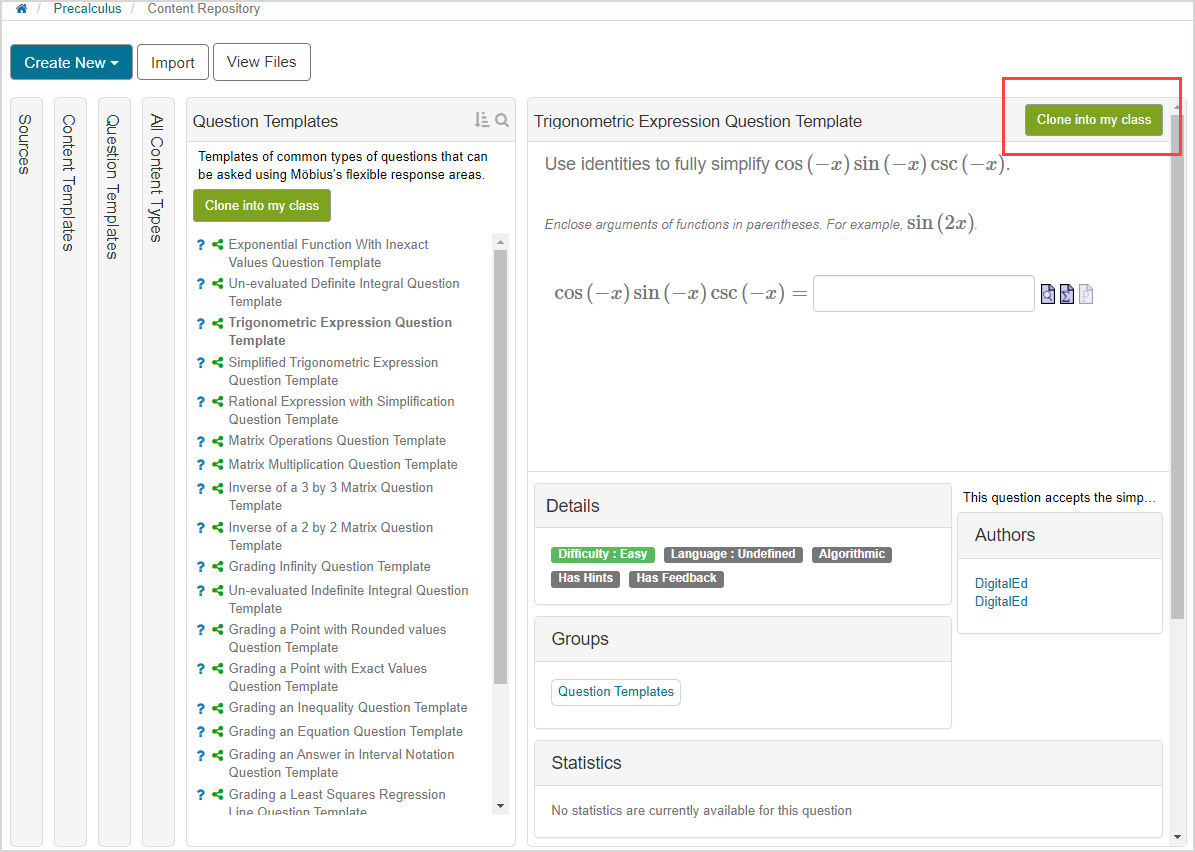The height and width of the screenshot is (852, 1195).
Task: Click inside the answer input field
Action: pyautogui.click(x=922, y=293)
